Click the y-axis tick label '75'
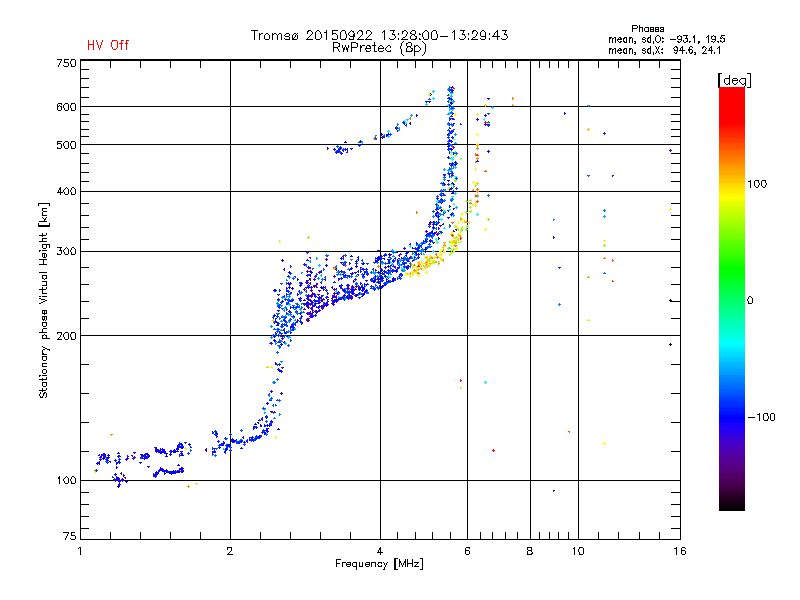 (70, 536)
